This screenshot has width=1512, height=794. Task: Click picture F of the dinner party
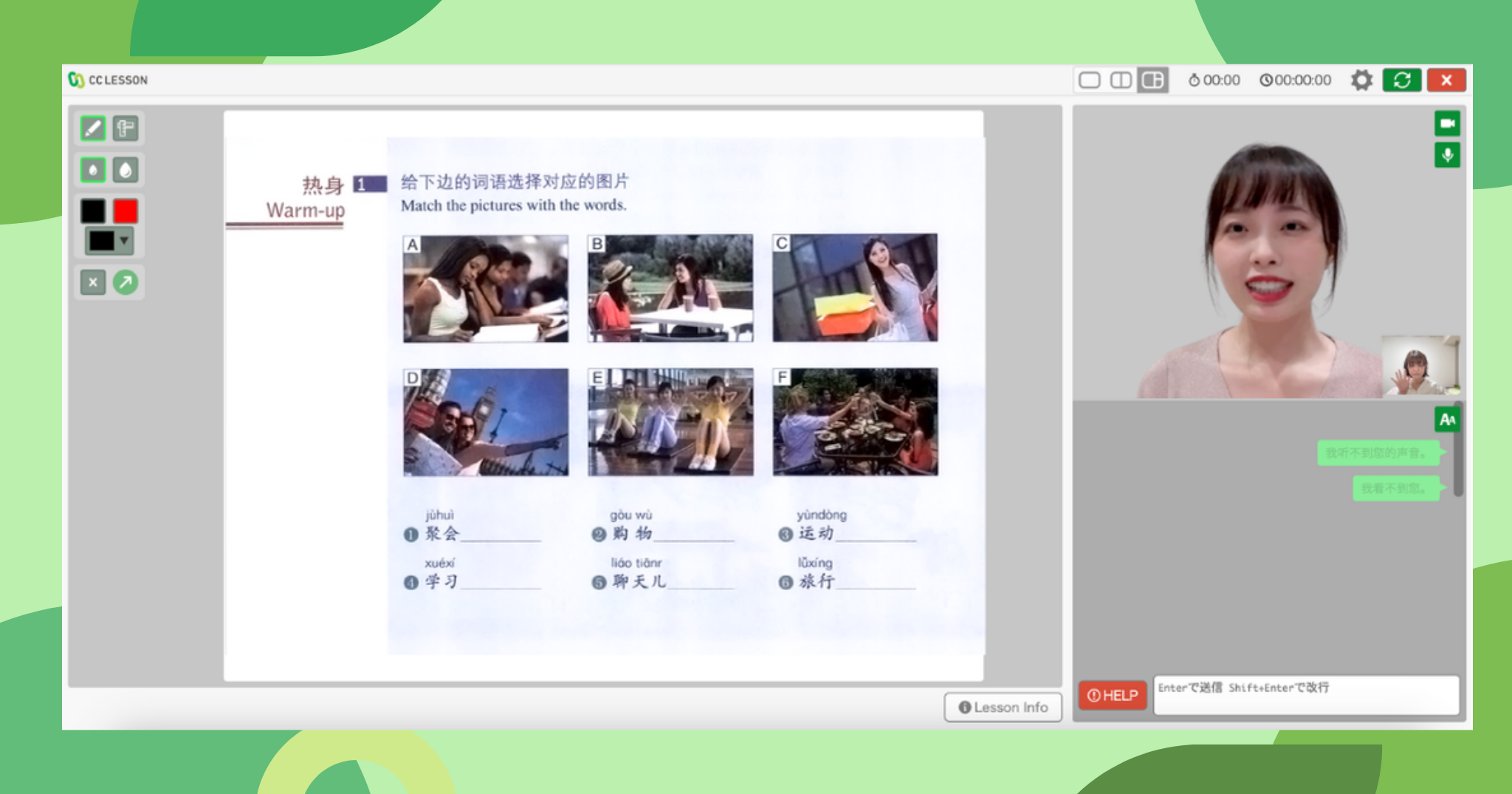[856, 422]
